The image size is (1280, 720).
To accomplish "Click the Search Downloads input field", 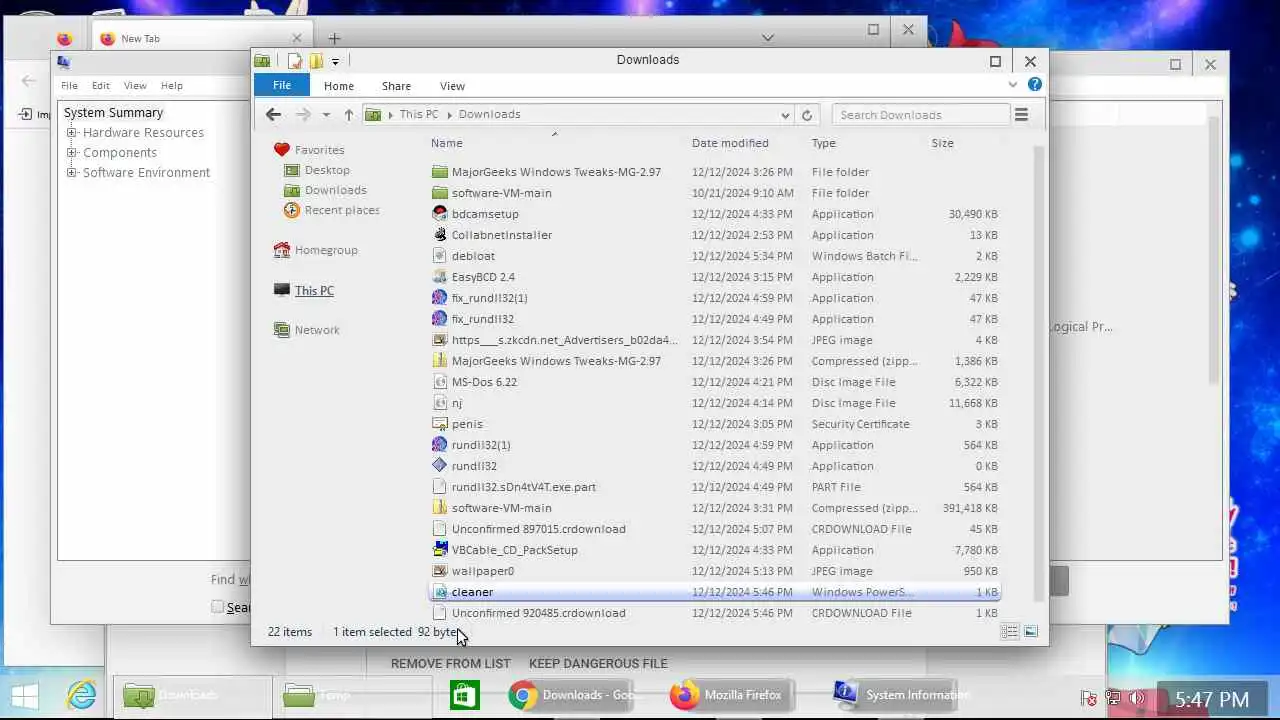I will pos(920,115).
